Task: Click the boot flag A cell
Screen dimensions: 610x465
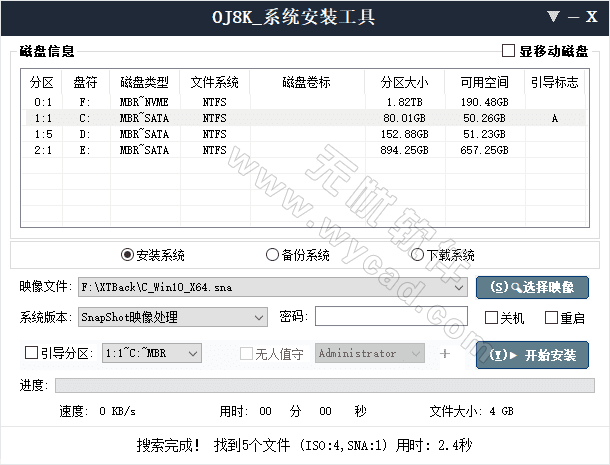Action: coord(555,118)
